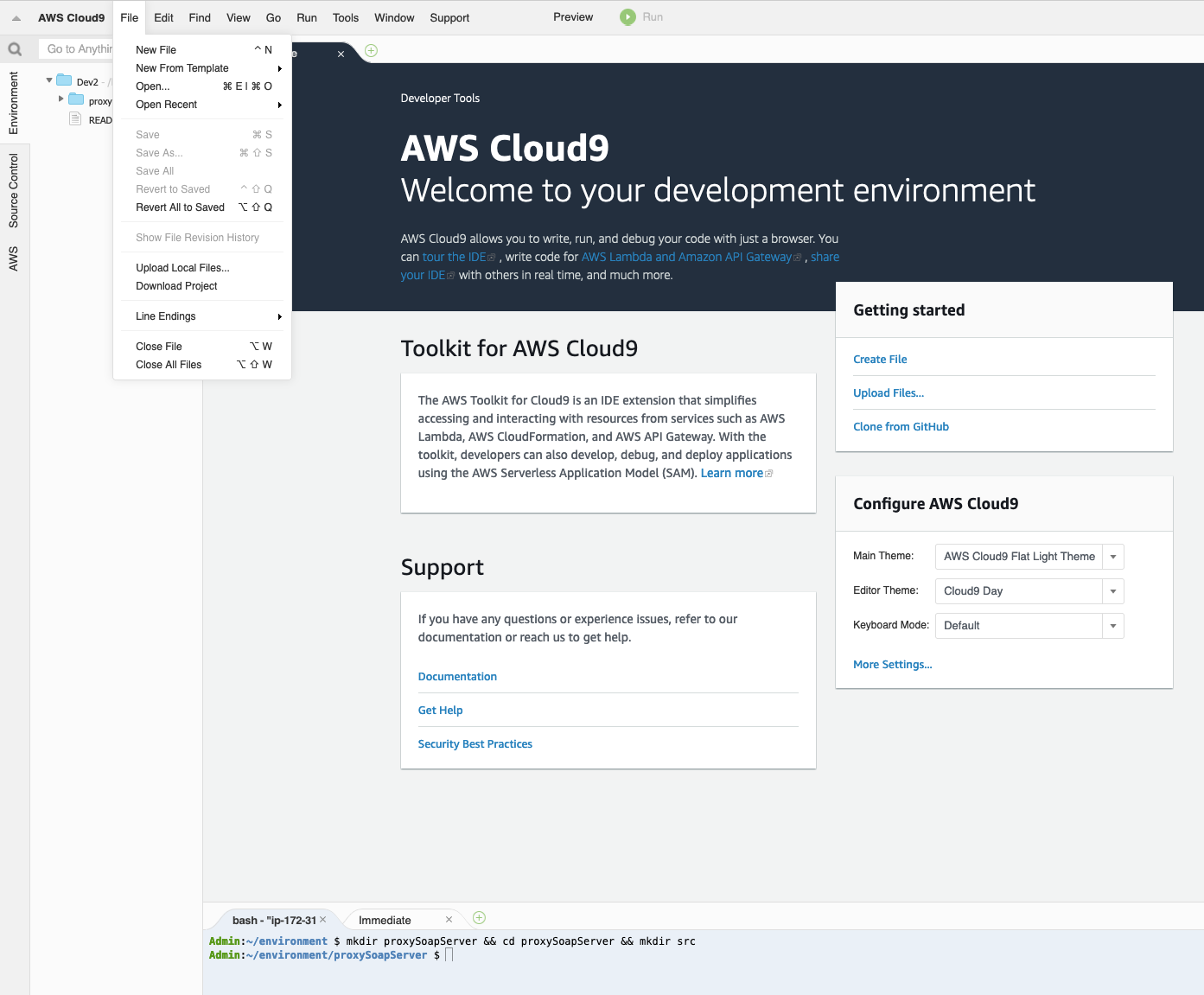Select Close All Files menu entry
The image size is (1204, 995).
[202, 365]
